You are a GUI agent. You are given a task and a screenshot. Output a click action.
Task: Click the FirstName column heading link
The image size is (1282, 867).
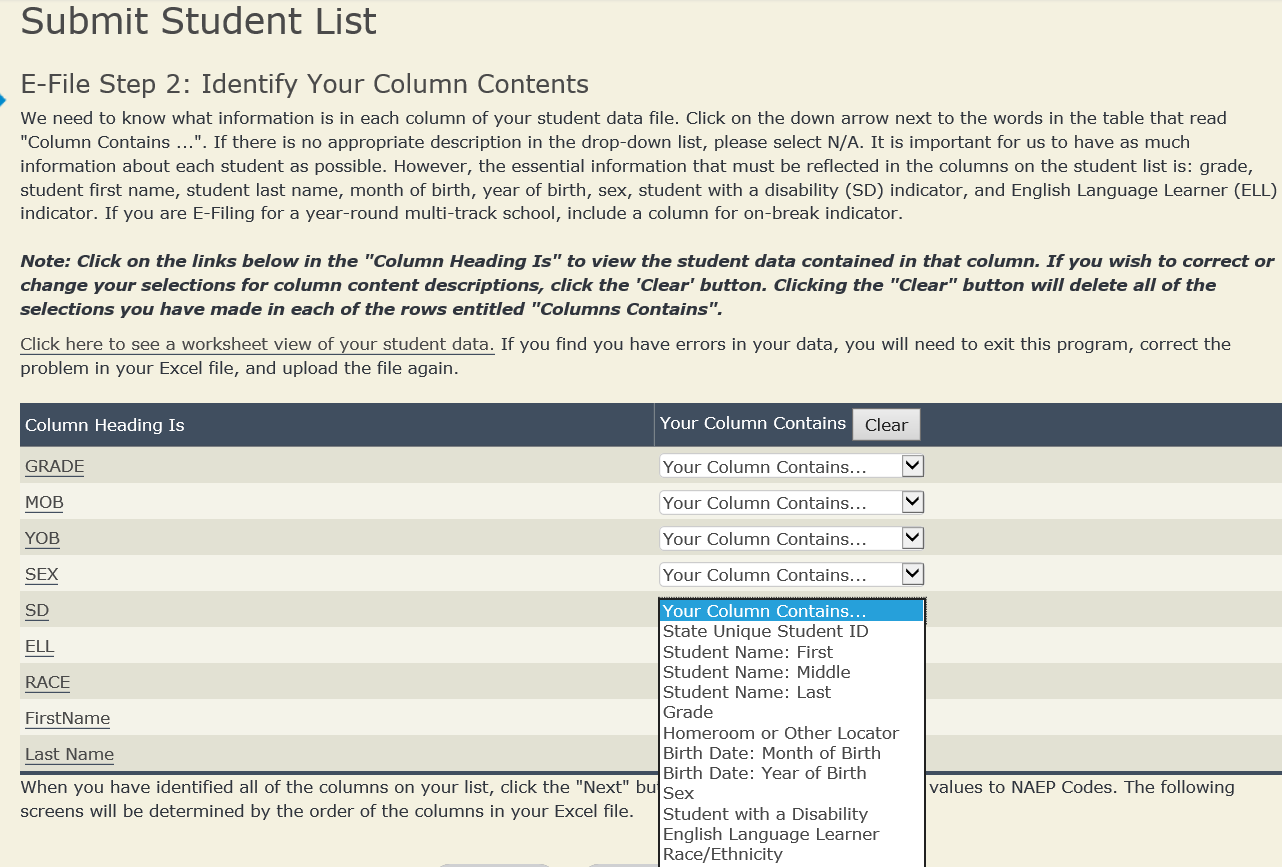(67, 719)
